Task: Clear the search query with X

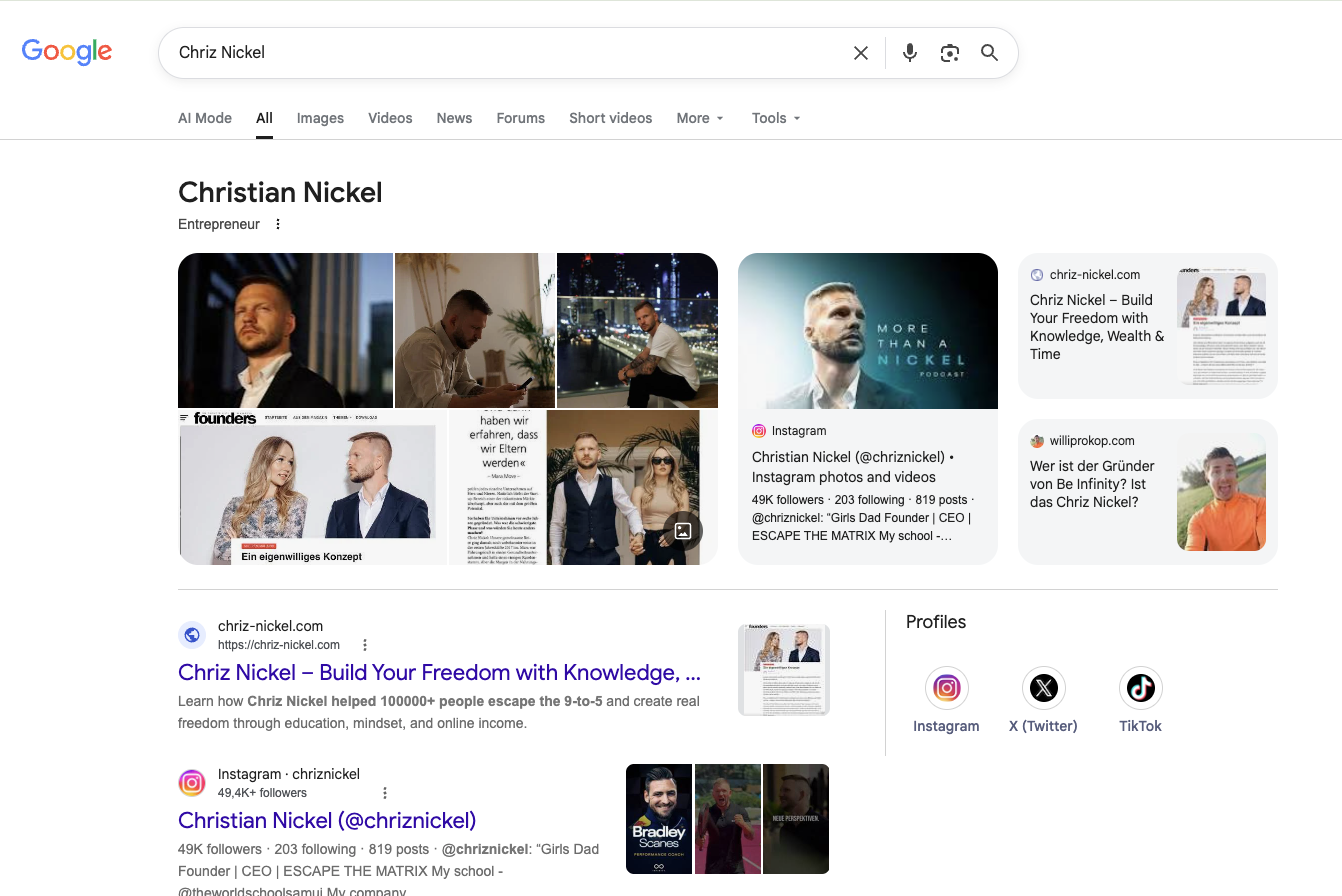Action: (861, 53)
